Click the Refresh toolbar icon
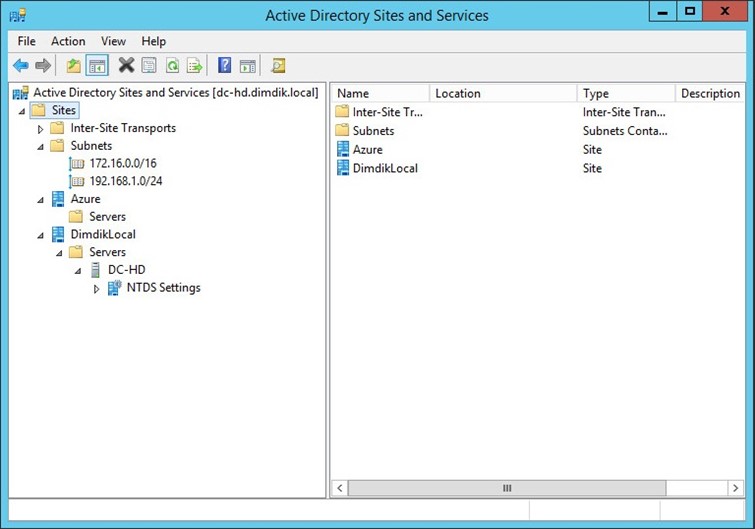Viewport: 755px width, 529px height. click(x=172, y=65)
